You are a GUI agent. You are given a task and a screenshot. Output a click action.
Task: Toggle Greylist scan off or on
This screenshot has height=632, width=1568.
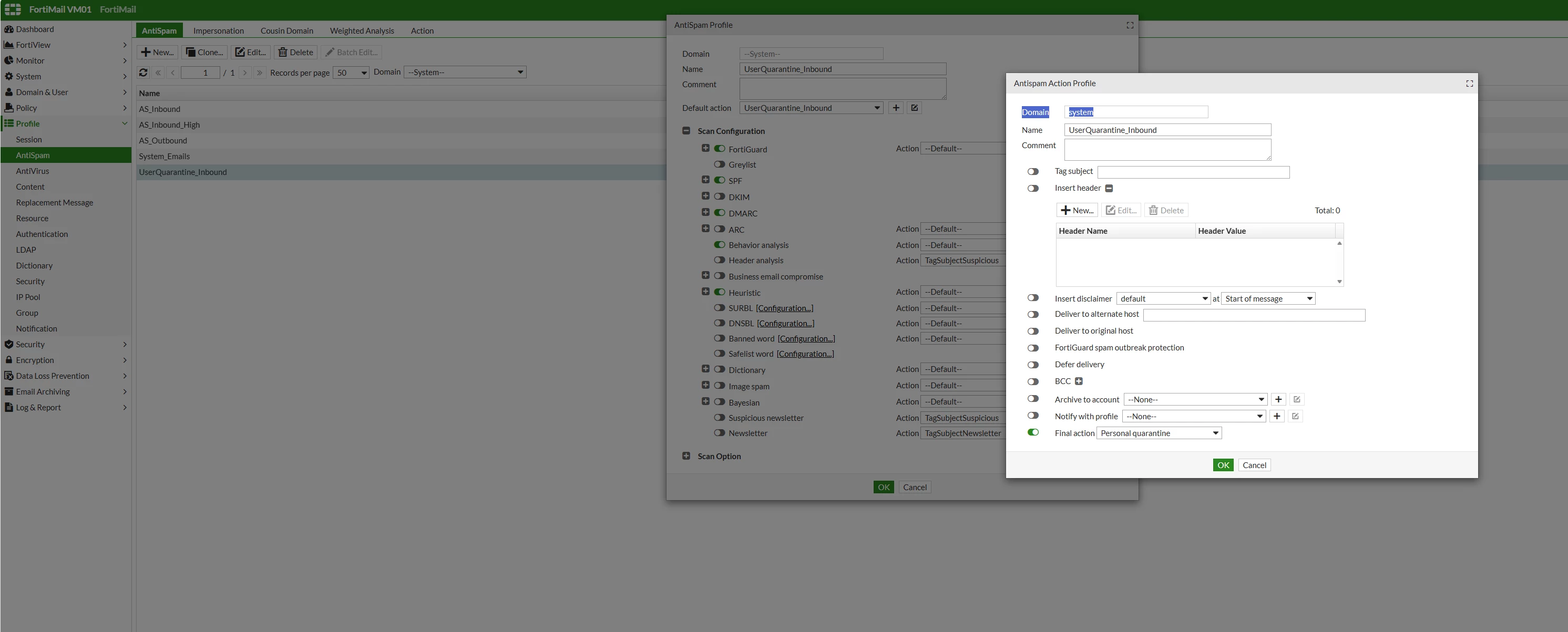click(x=720, y=164)
